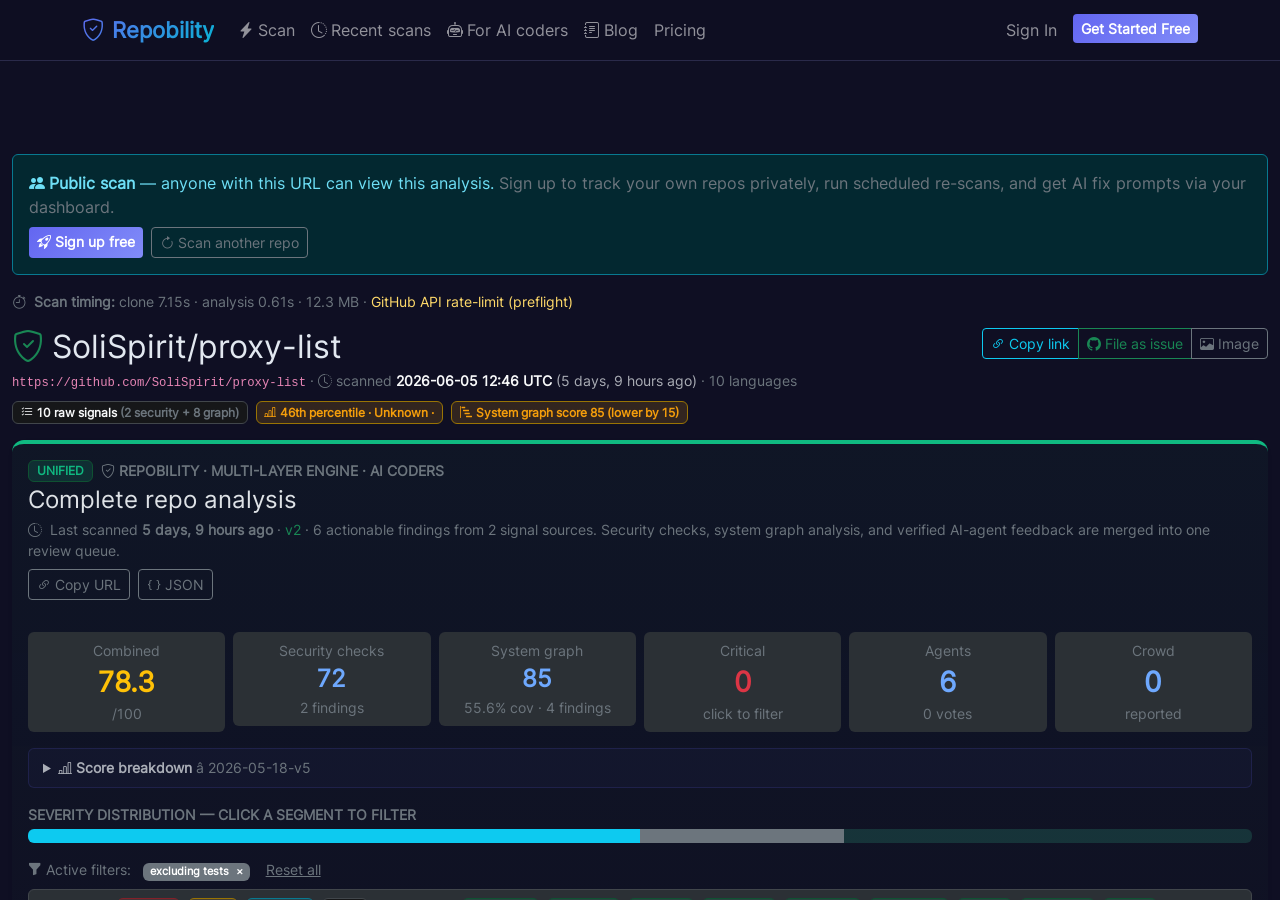Click the GitHub API rate-limit (preflight) text
1280x900 pixels.
[472, 302]
